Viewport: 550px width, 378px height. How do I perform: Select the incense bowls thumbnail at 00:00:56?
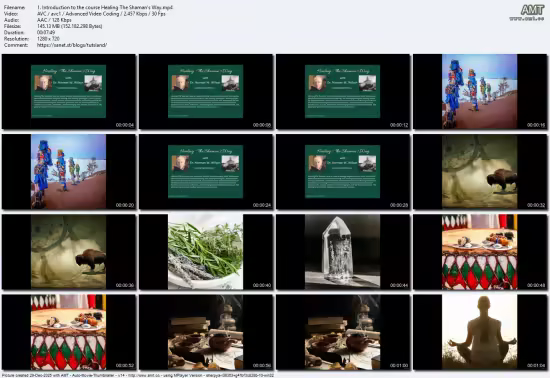206,332
